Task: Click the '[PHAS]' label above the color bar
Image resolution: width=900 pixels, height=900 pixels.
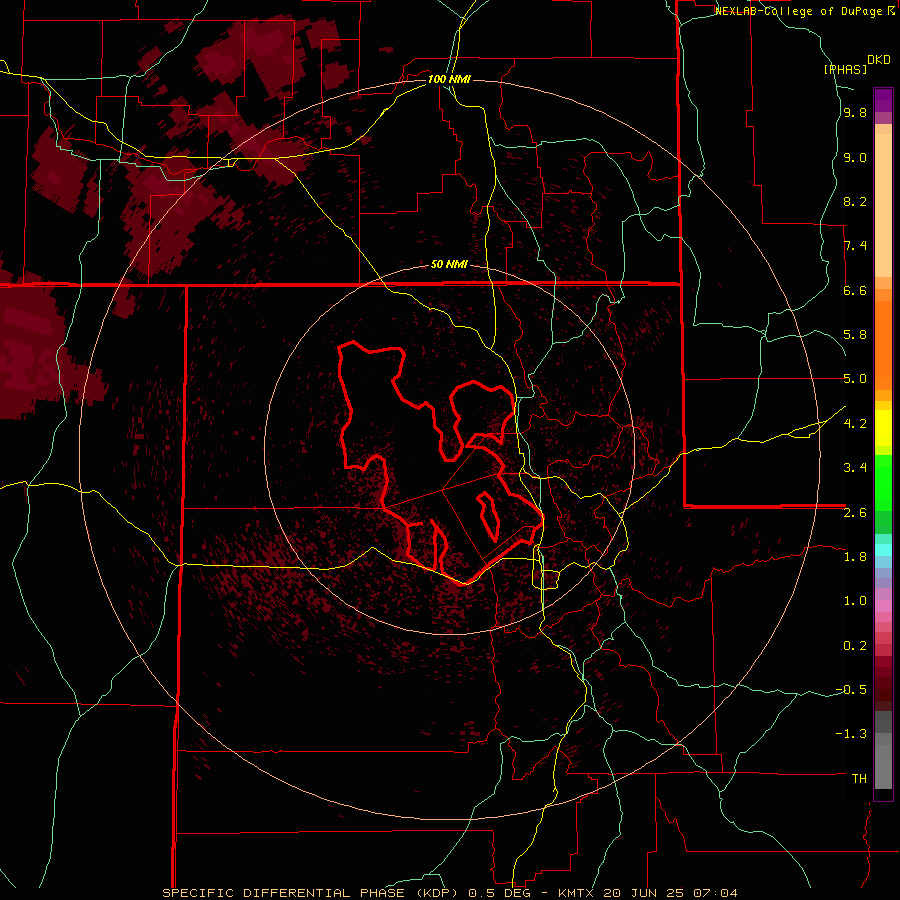Action: click(845, 69)
